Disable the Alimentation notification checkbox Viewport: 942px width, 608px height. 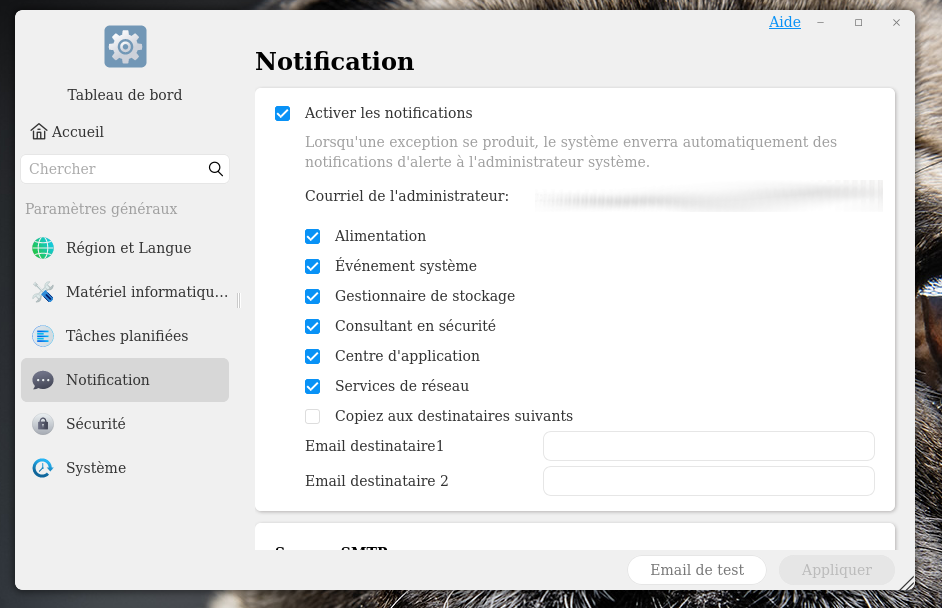[313, 237]
